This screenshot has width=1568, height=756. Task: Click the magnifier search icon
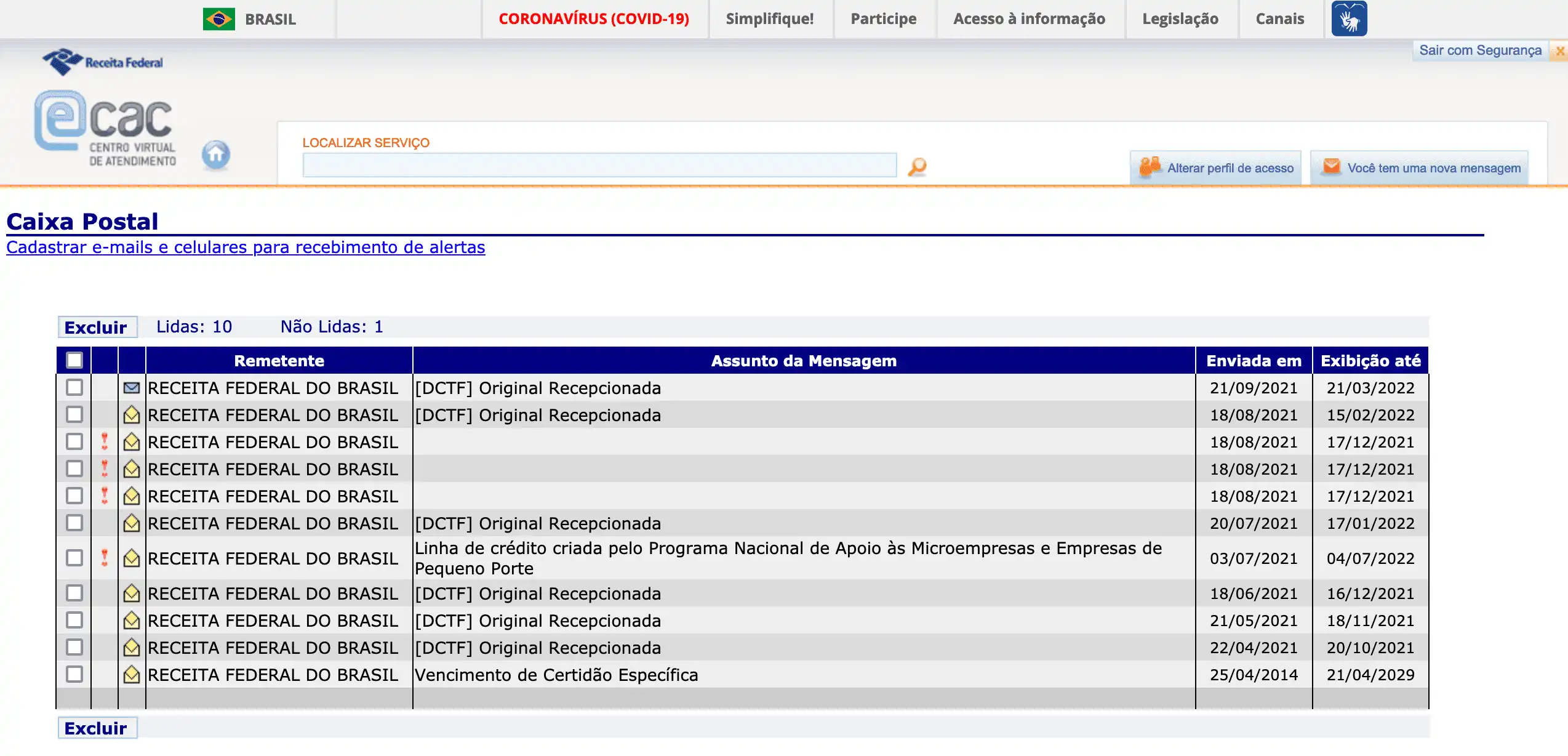tap(917, 166)
